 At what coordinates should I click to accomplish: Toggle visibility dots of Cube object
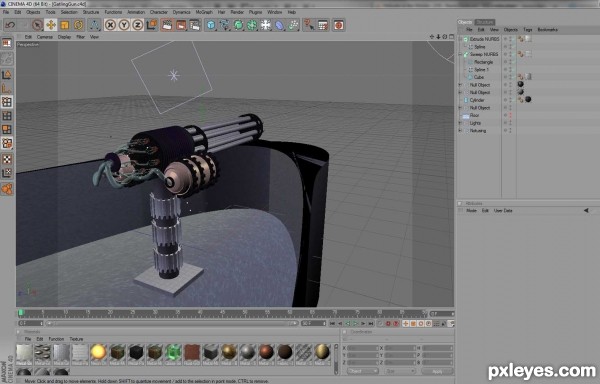[510, 77]
